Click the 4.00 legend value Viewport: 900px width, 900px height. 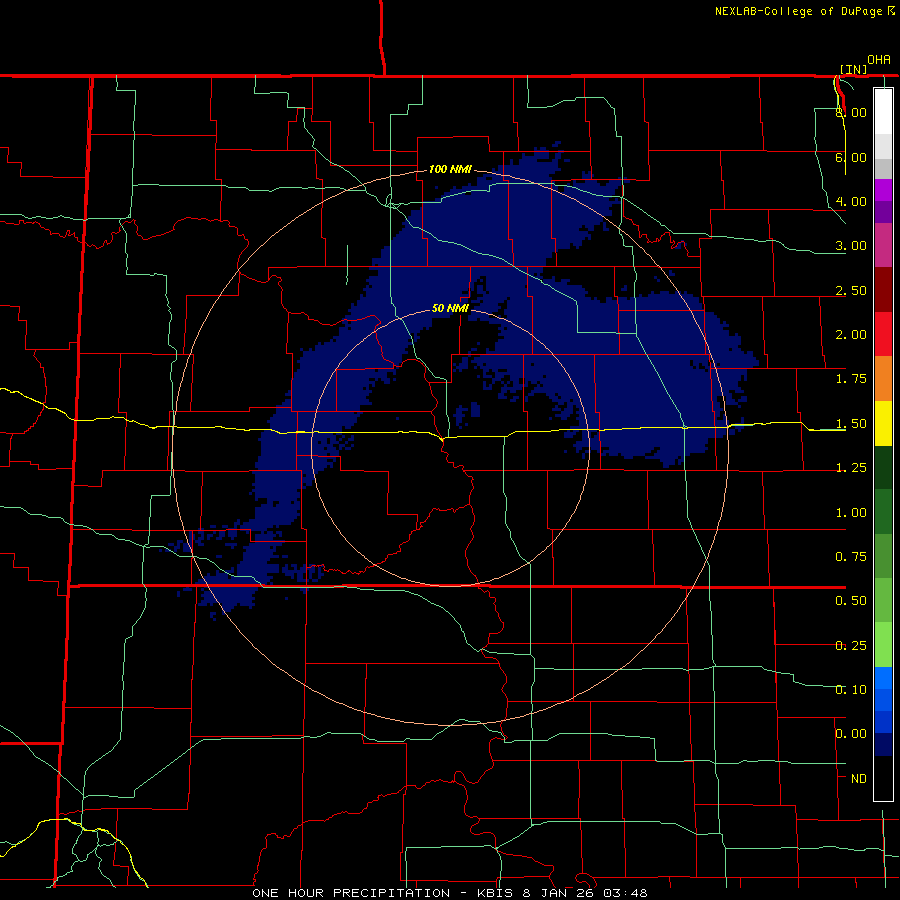click(851, 201)
